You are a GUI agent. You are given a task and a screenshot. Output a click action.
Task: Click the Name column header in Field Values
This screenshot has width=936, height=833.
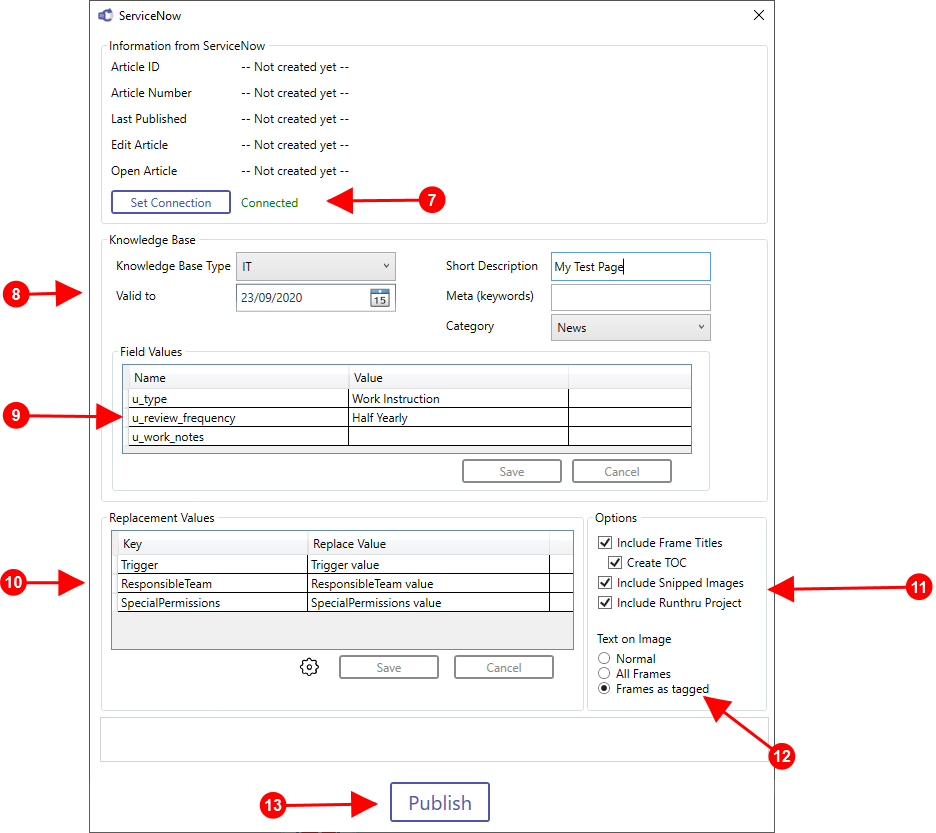pos(238,377)
